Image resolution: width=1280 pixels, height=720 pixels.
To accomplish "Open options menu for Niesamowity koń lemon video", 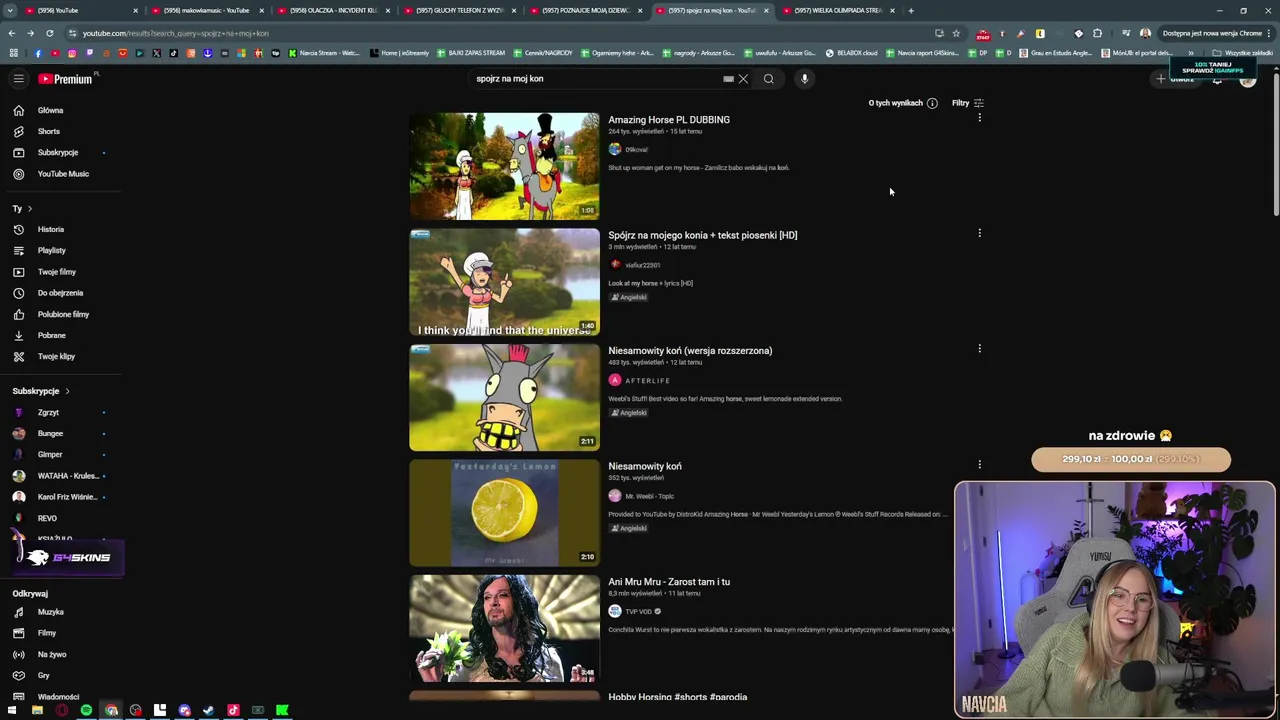I will coord(979,464).
